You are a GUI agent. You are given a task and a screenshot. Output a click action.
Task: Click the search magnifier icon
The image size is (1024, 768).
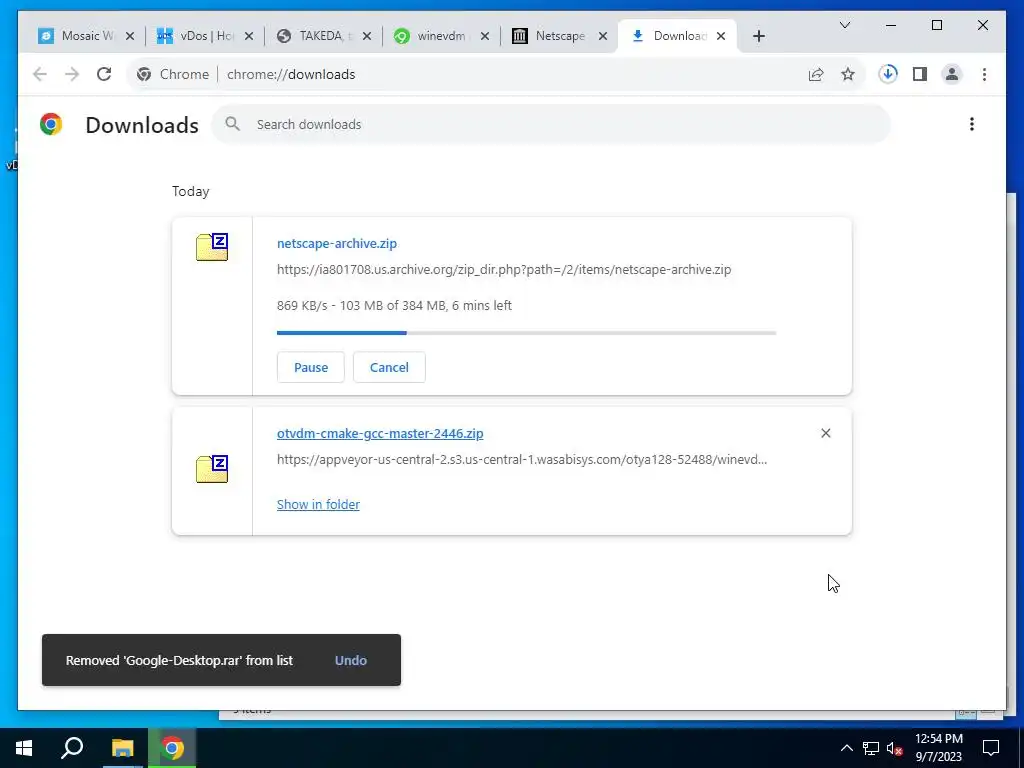(232, 124)
